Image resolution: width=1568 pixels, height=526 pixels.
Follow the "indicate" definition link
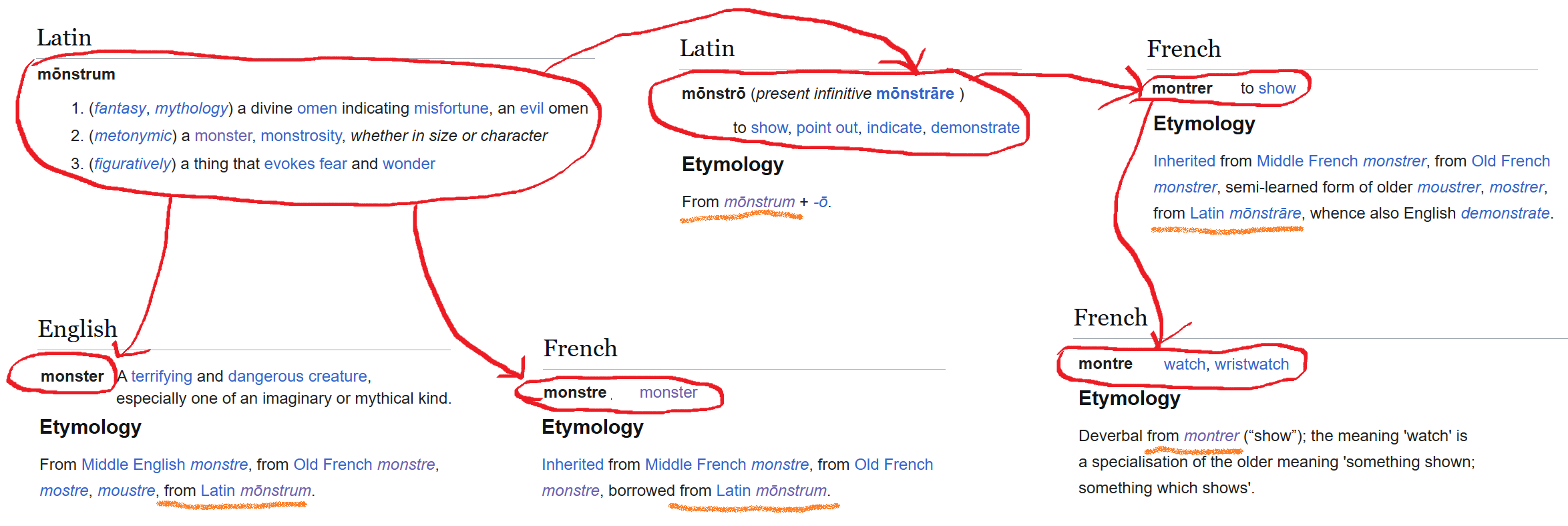pos(894,128)
